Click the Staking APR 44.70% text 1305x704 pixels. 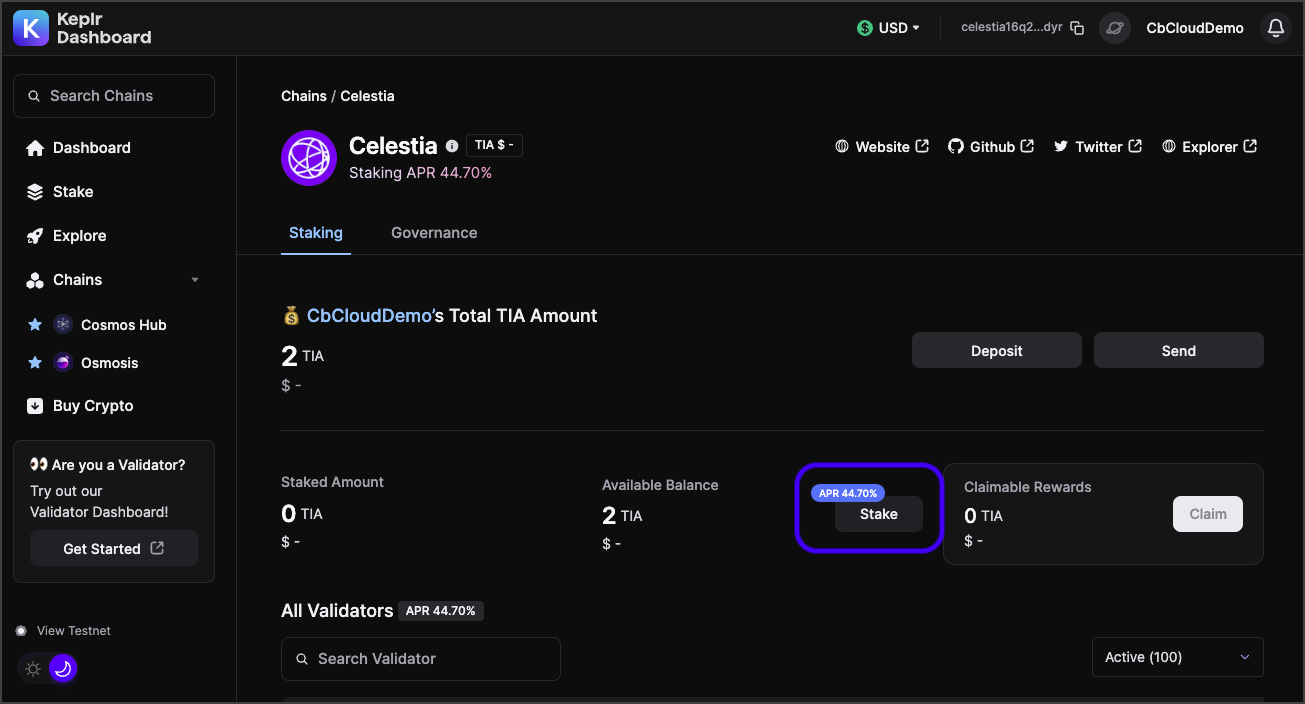tap(420, 173)
